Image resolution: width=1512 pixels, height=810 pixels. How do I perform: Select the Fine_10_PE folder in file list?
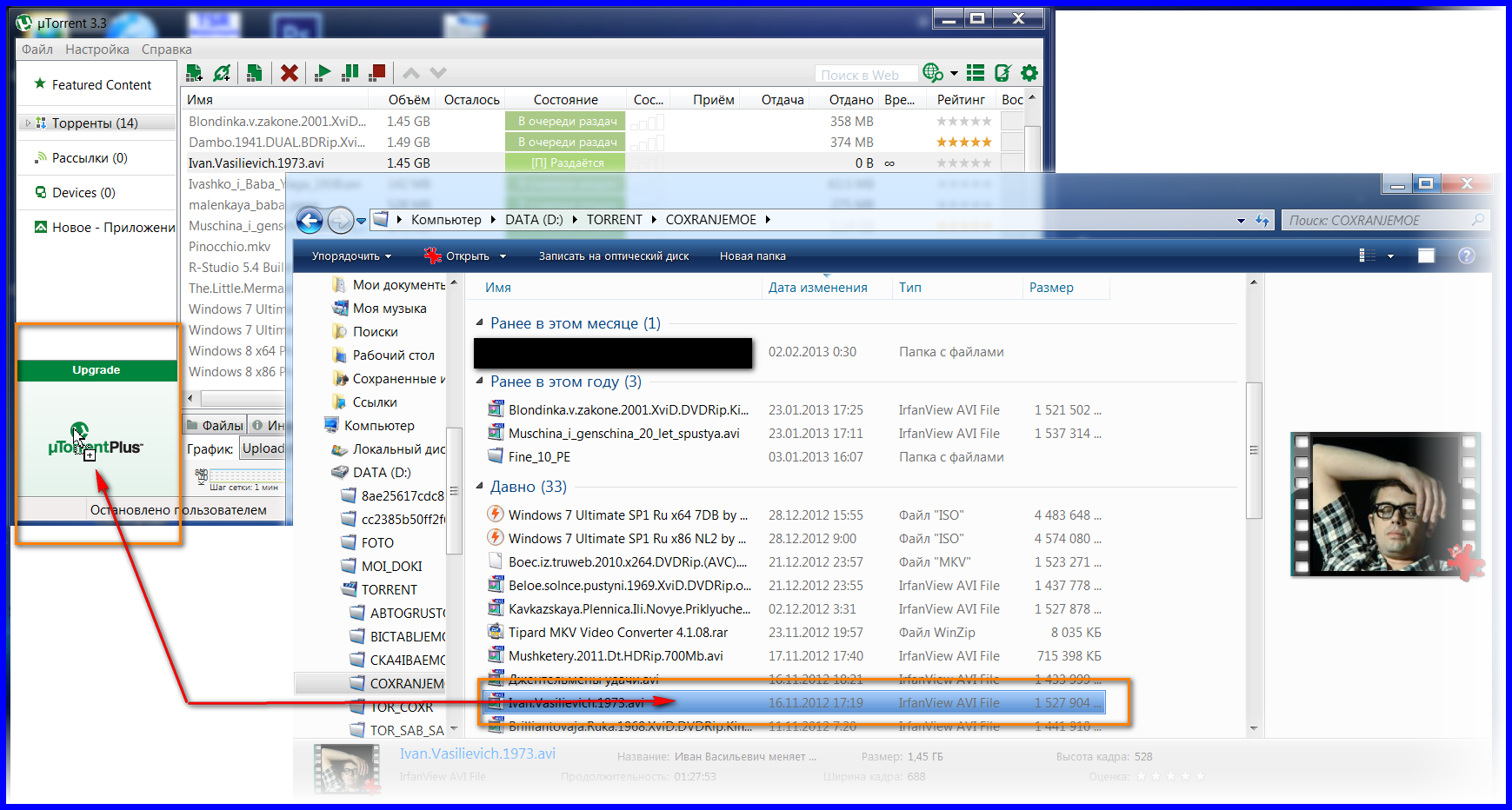[x=539, y=457]
